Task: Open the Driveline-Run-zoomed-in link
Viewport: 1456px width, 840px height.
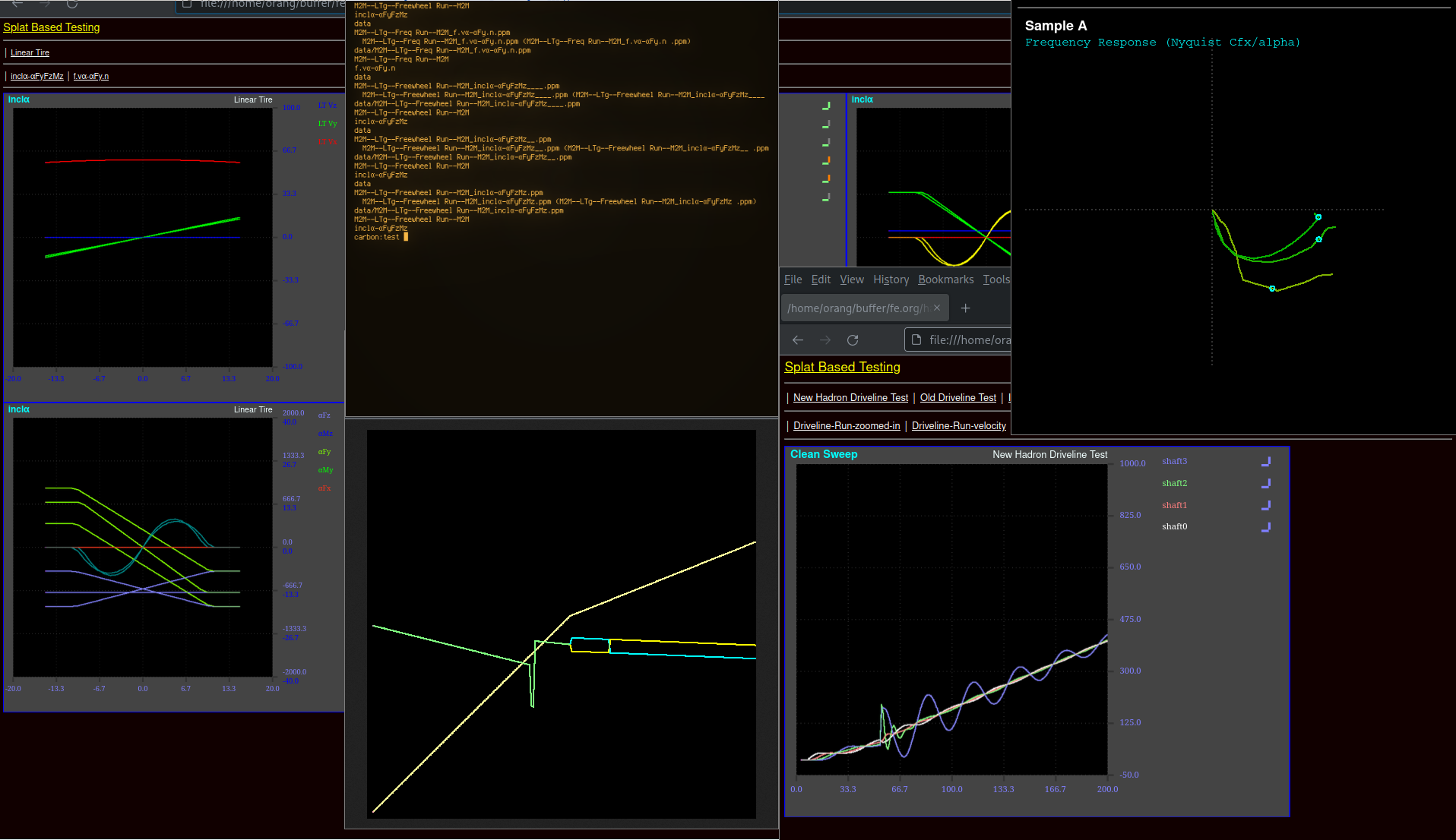Action: coord(847,426)
